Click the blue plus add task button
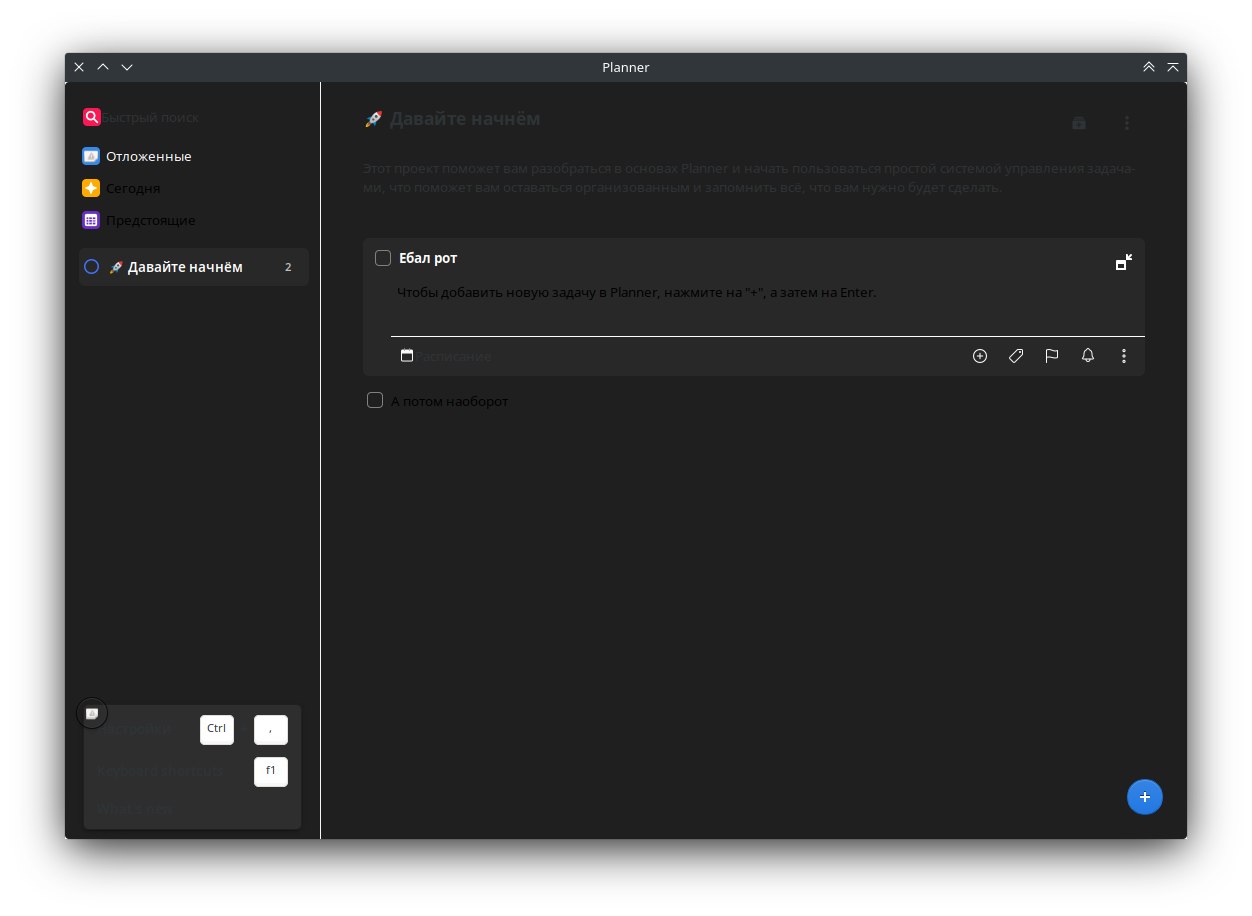Viewport: 1252px width, 916px height. tap(1145, 797)
